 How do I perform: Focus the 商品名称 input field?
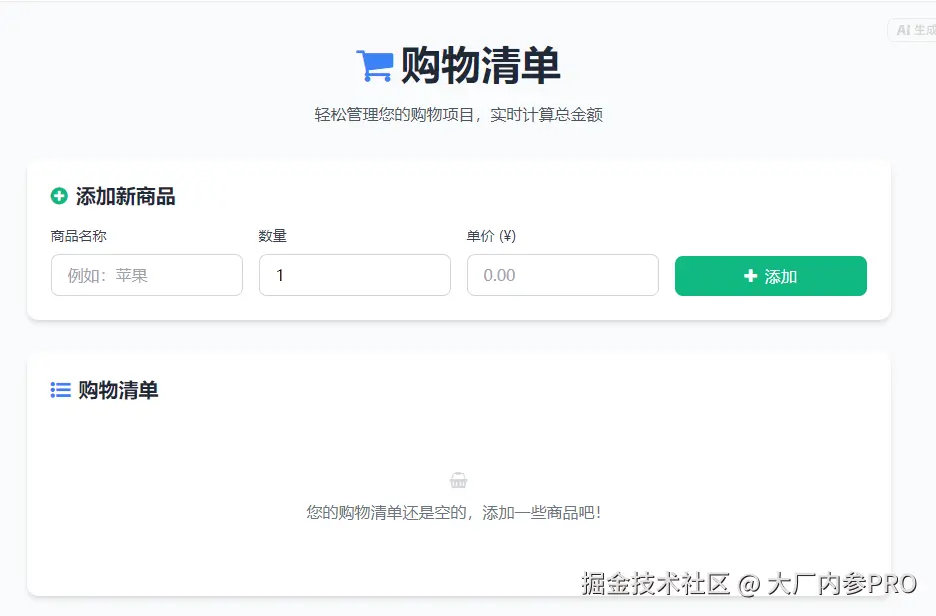(146, 275)
